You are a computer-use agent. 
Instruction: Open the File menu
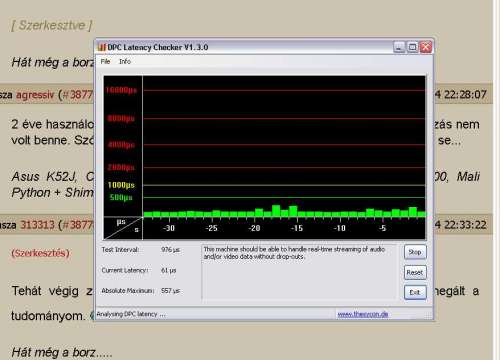coord(105,61)
